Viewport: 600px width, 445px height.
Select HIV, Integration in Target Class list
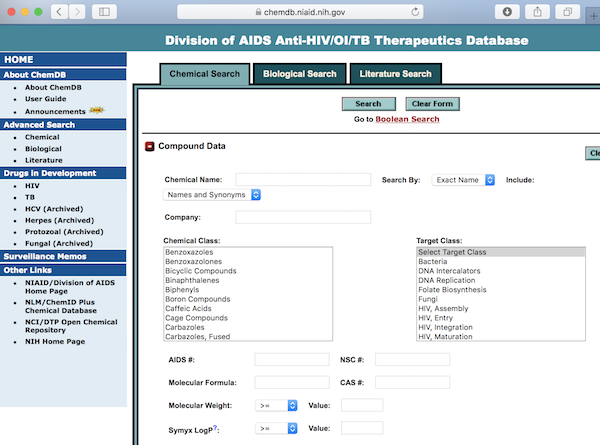[501, 328]
